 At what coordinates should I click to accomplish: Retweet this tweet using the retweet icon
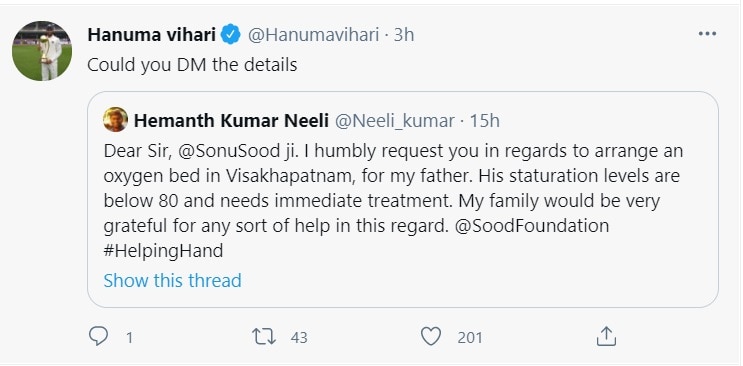[264, 337]
